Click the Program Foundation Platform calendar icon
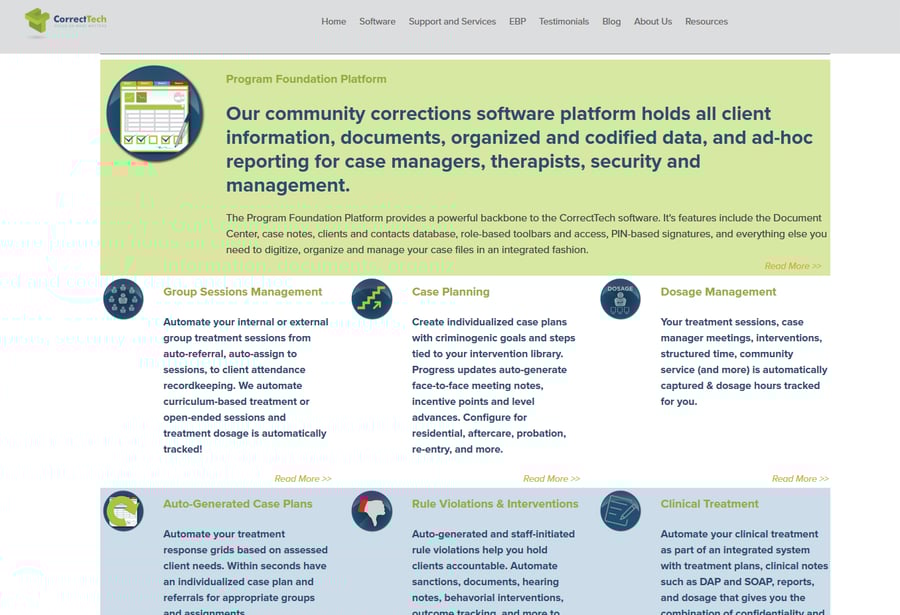This screenshot has height=615, width=900. pos(154,114)
